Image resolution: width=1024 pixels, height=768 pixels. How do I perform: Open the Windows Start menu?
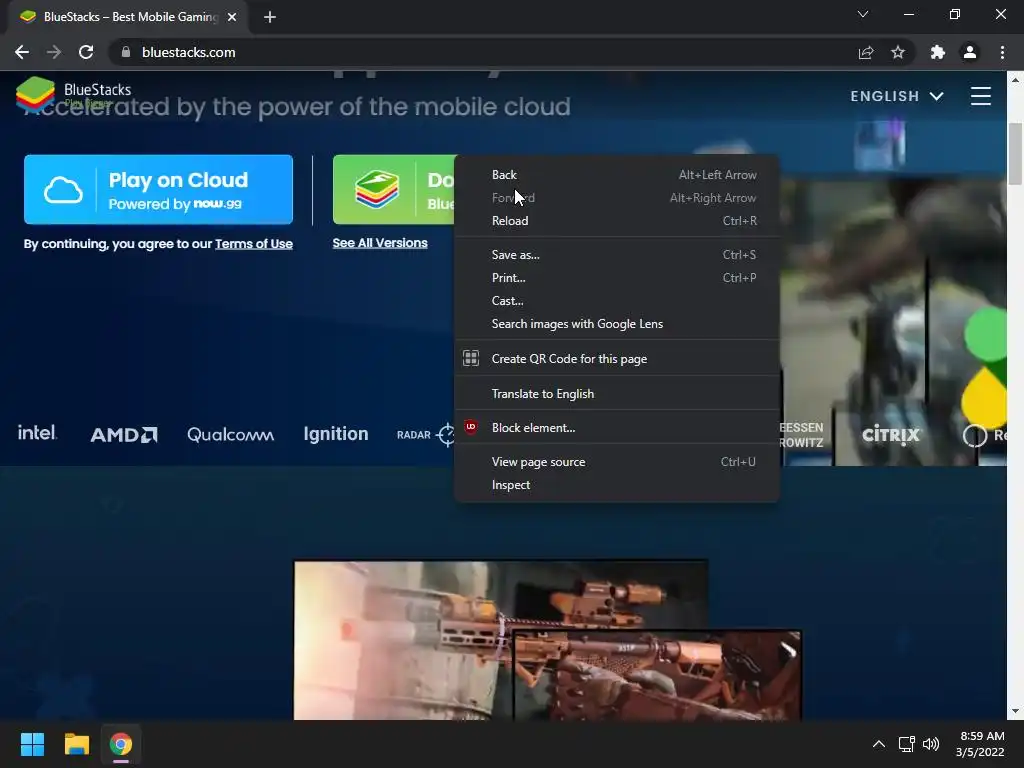tap(32, 744)
